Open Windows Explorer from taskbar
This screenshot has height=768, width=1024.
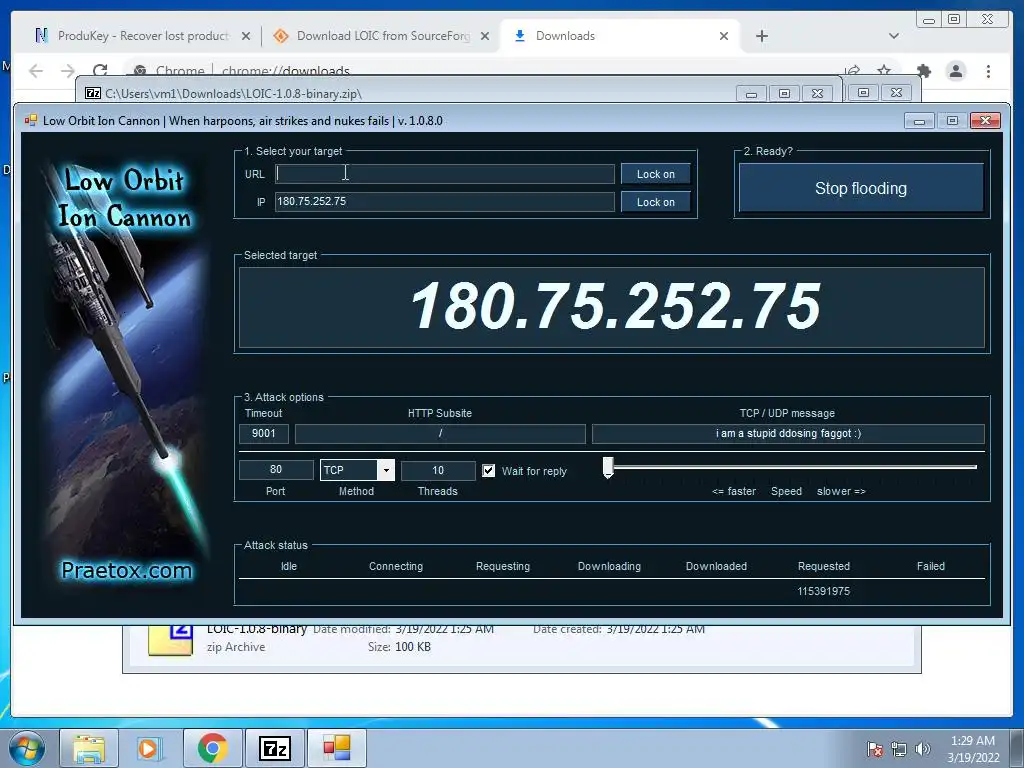89,748
